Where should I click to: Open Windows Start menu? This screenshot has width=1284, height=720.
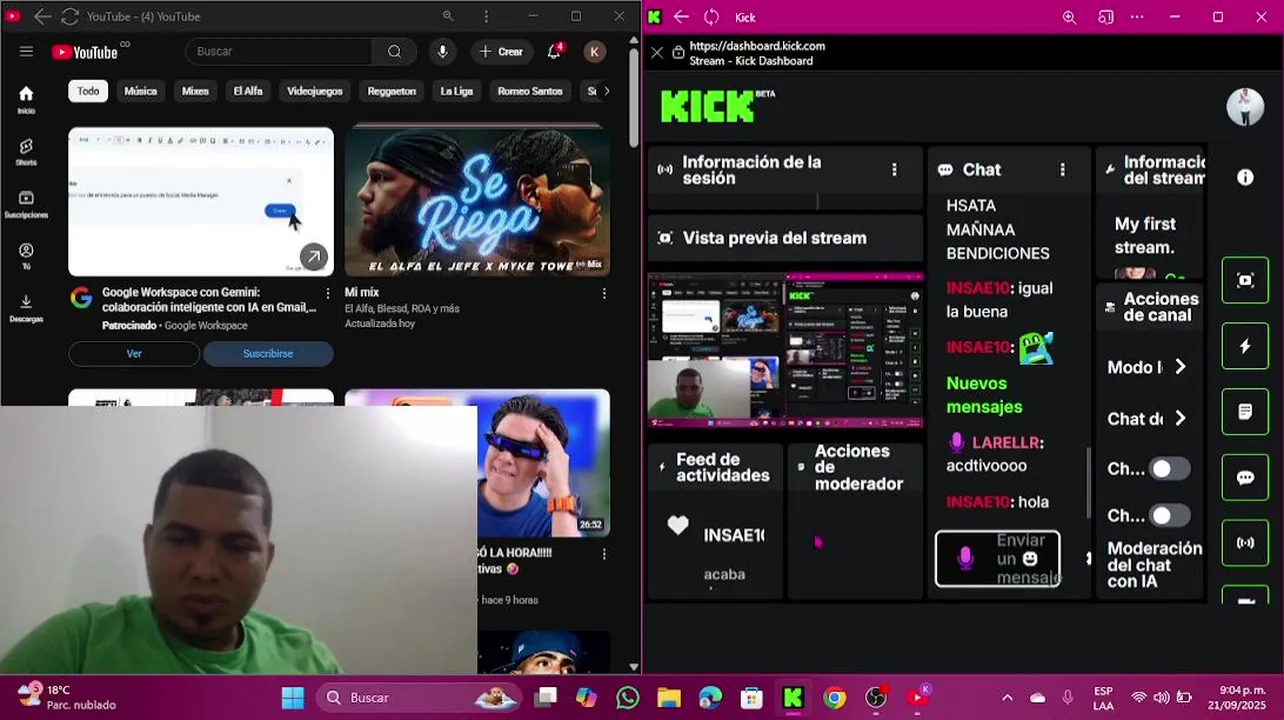point(293,698)
